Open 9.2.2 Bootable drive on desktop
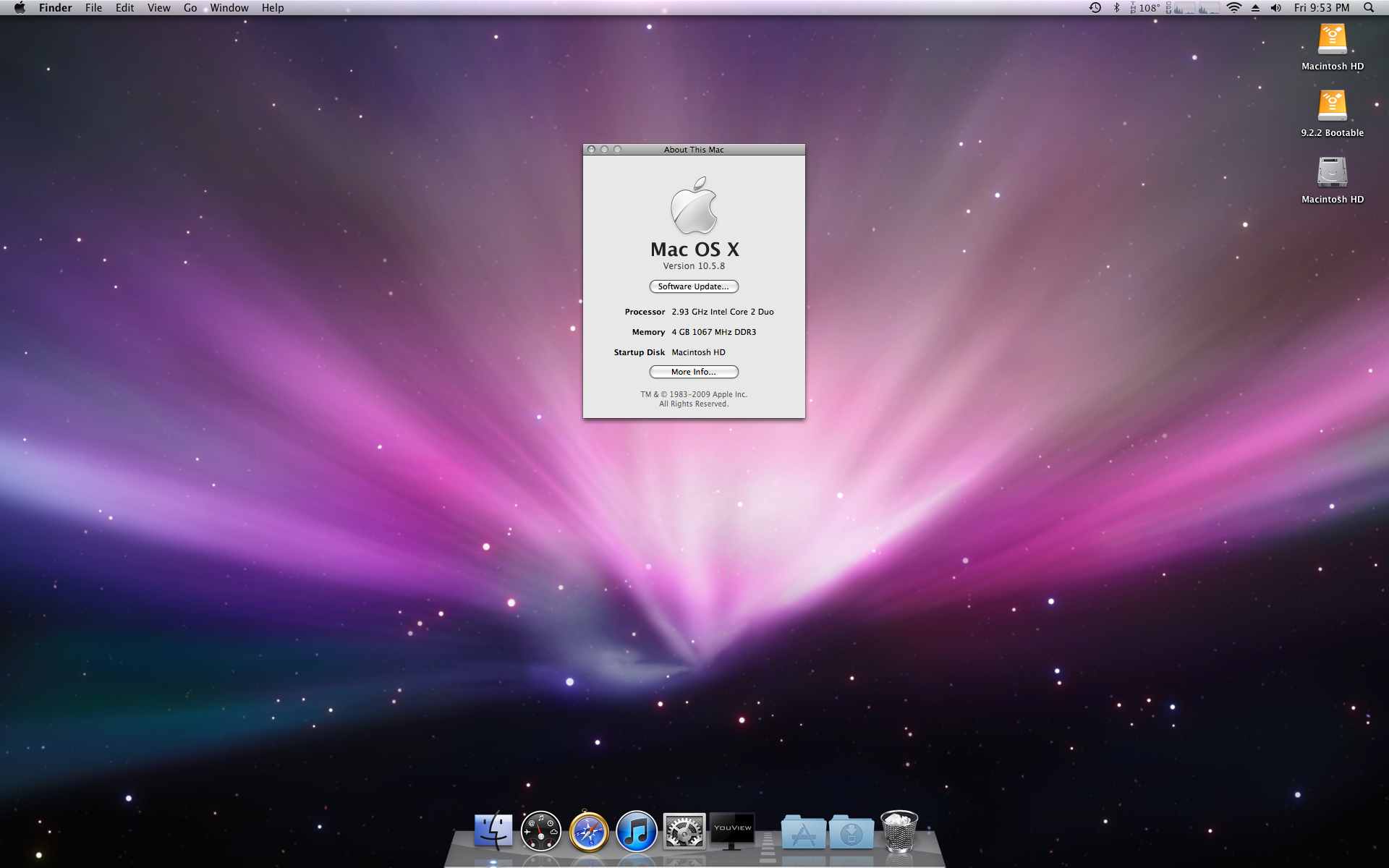 [x=1332, y=106]
